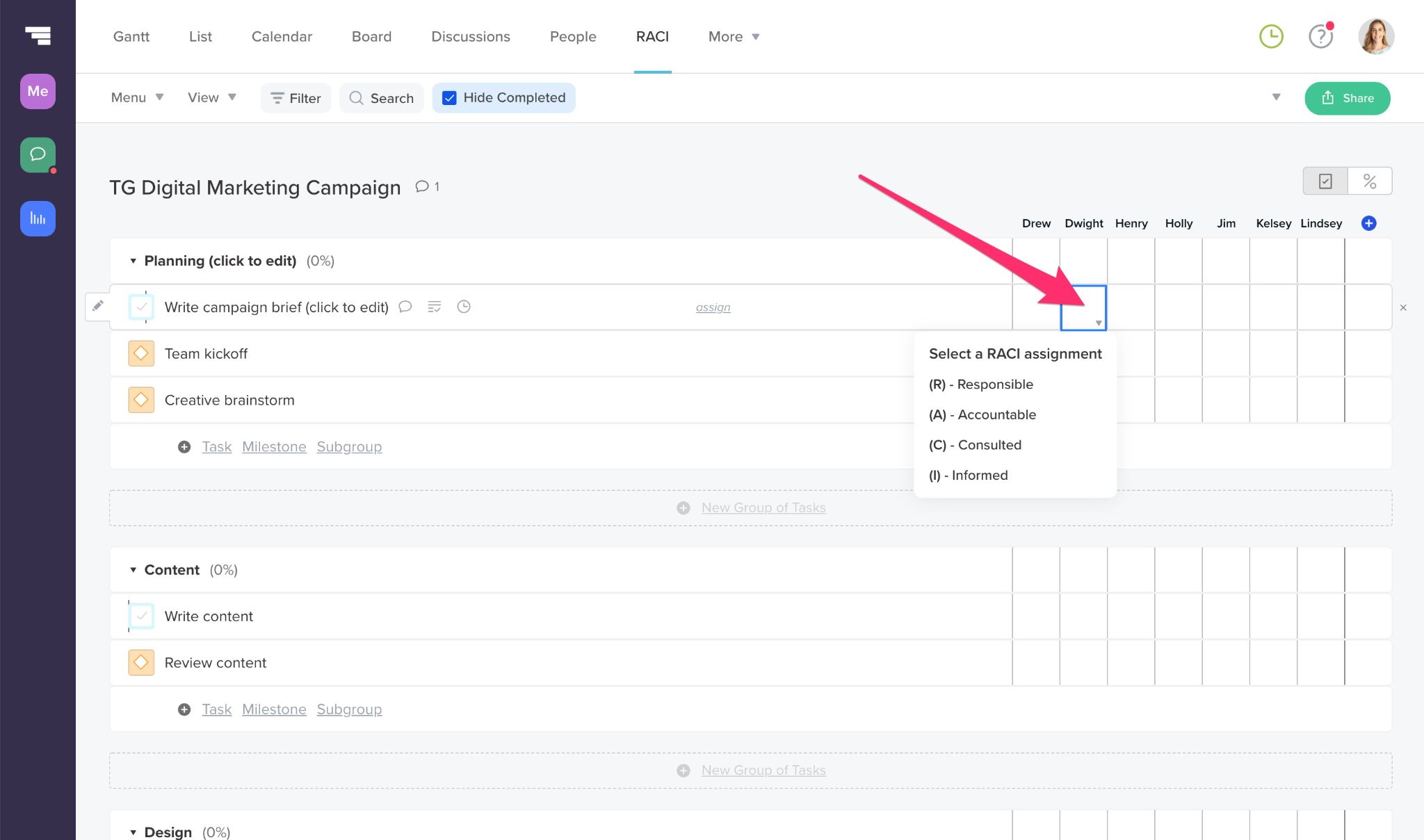This screenshot has height=840, width=1424.
Task: Click the Search field in toolbar
Action: tap(382, 98)
